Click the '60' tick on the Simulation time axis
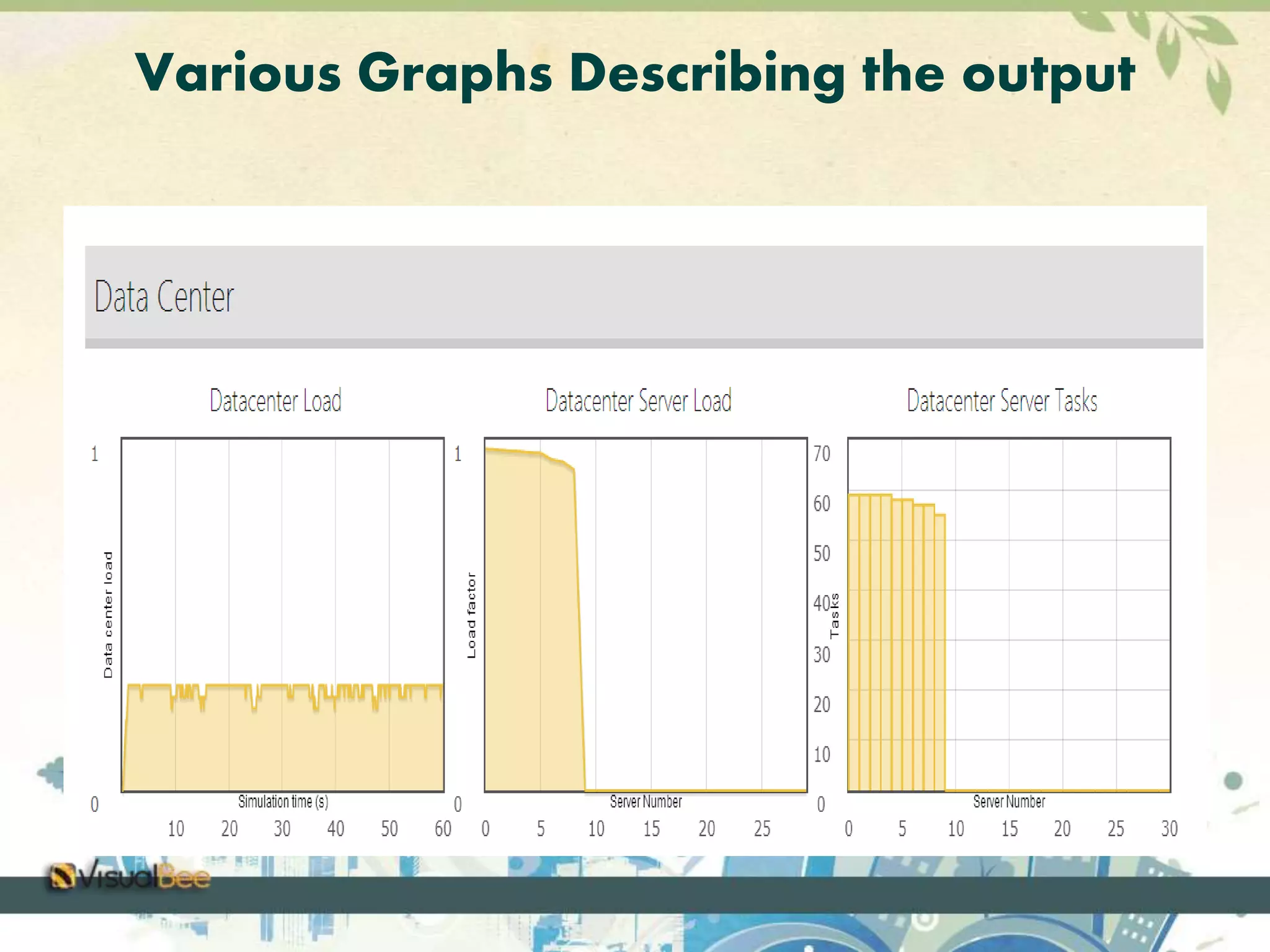 [x=443, y=829]
